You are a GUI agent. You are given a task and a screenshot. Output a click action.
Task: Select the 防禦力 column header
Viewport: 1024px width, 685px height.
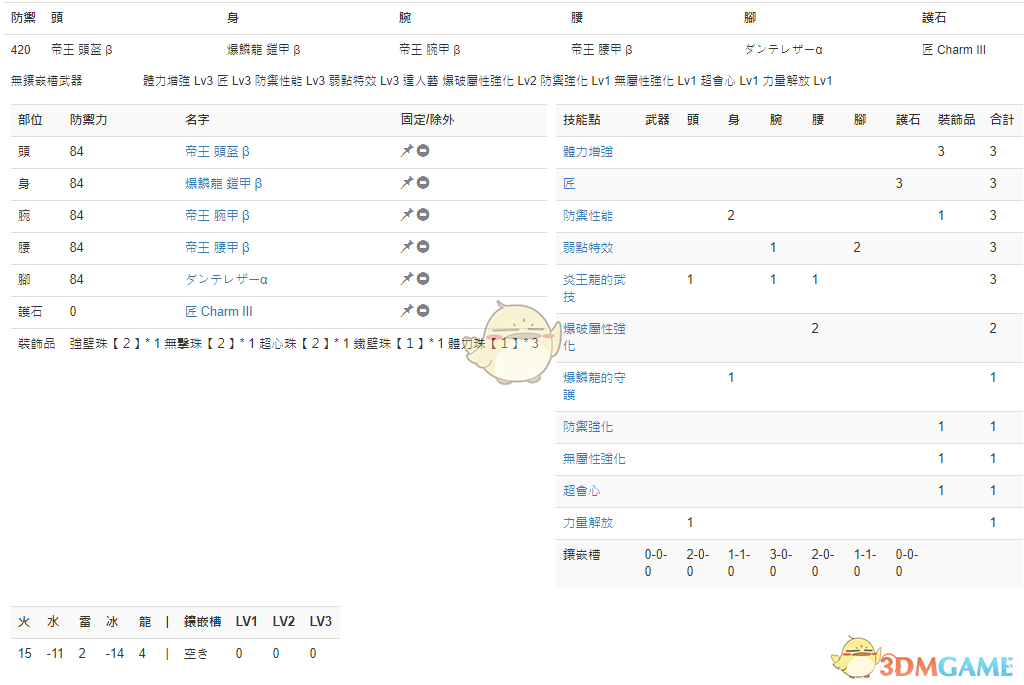click(89, 119)
